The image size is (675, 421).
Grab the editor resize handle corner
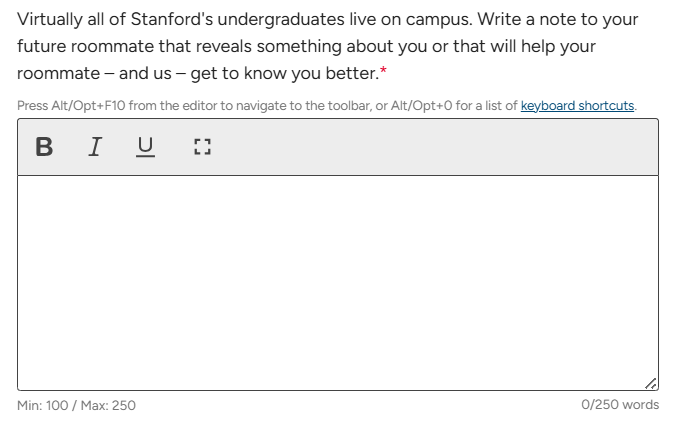(651, 383)
